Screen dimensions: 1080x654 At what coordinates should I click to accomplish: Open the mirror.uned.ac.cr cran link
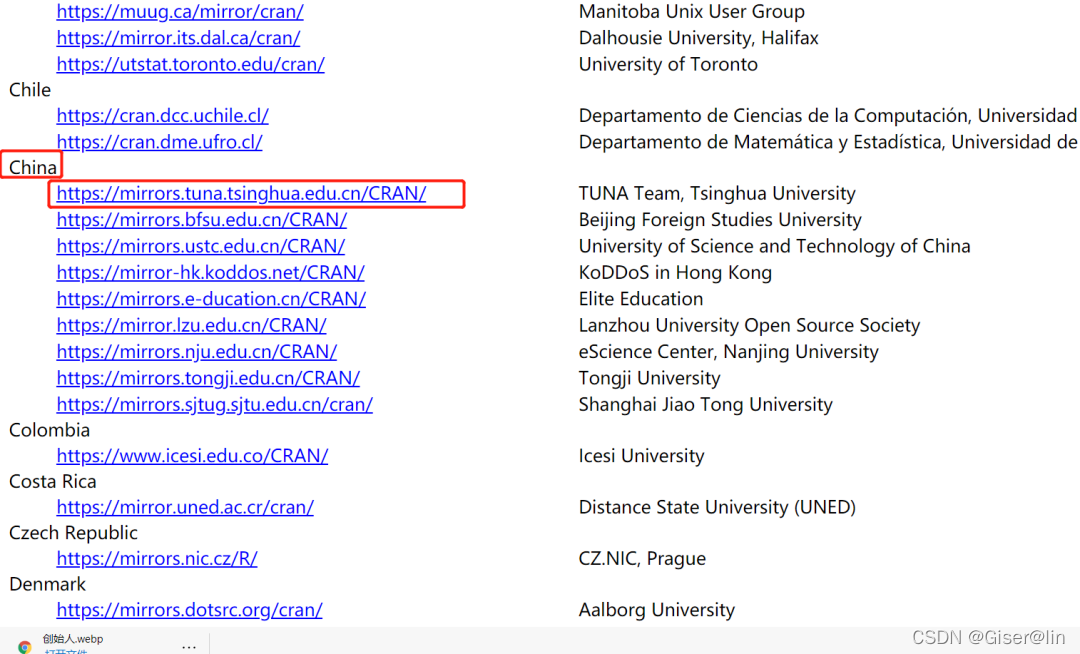(x=185, y=507)
